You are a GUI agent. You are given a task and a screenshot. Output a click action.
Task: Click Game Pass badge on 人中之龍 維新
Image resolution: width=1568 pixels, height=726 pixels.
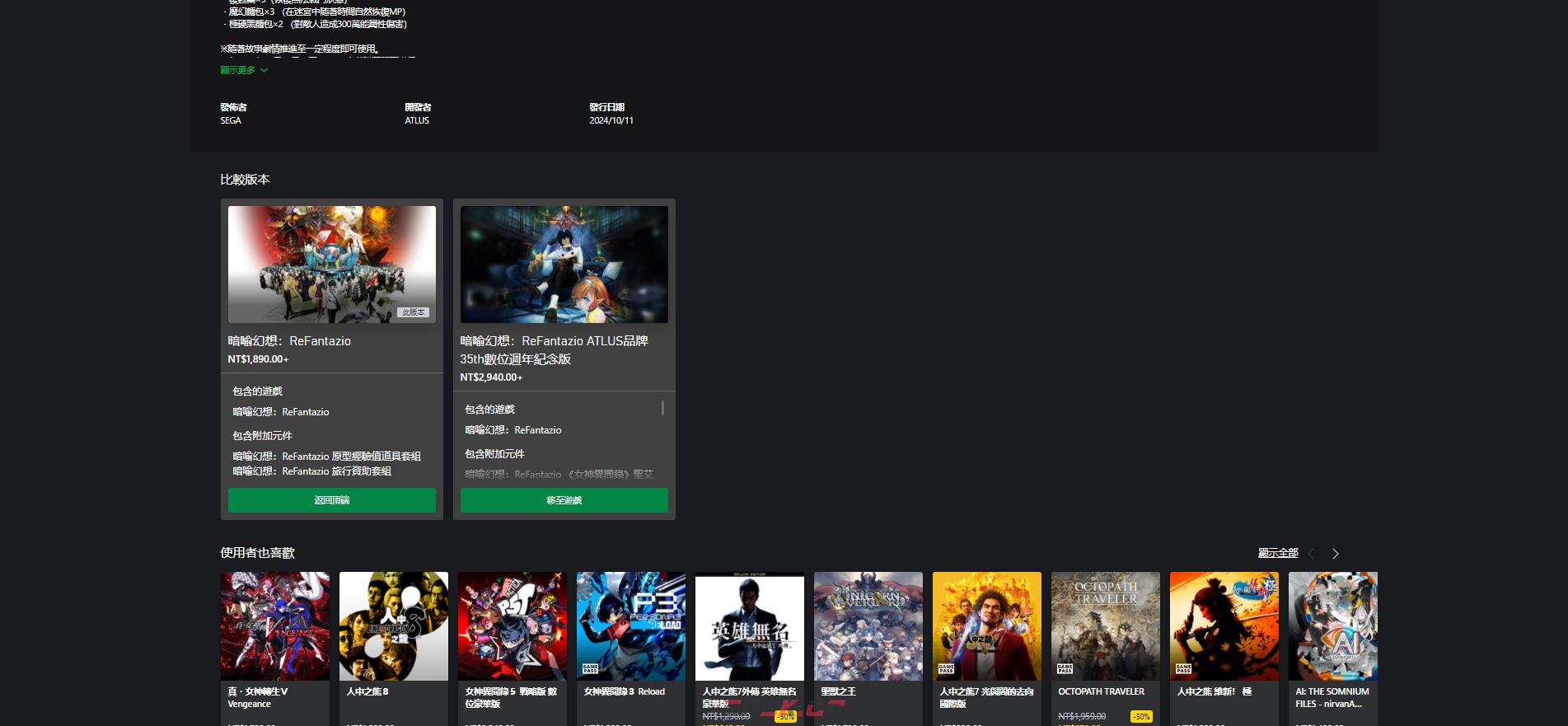coord(1183,668)
